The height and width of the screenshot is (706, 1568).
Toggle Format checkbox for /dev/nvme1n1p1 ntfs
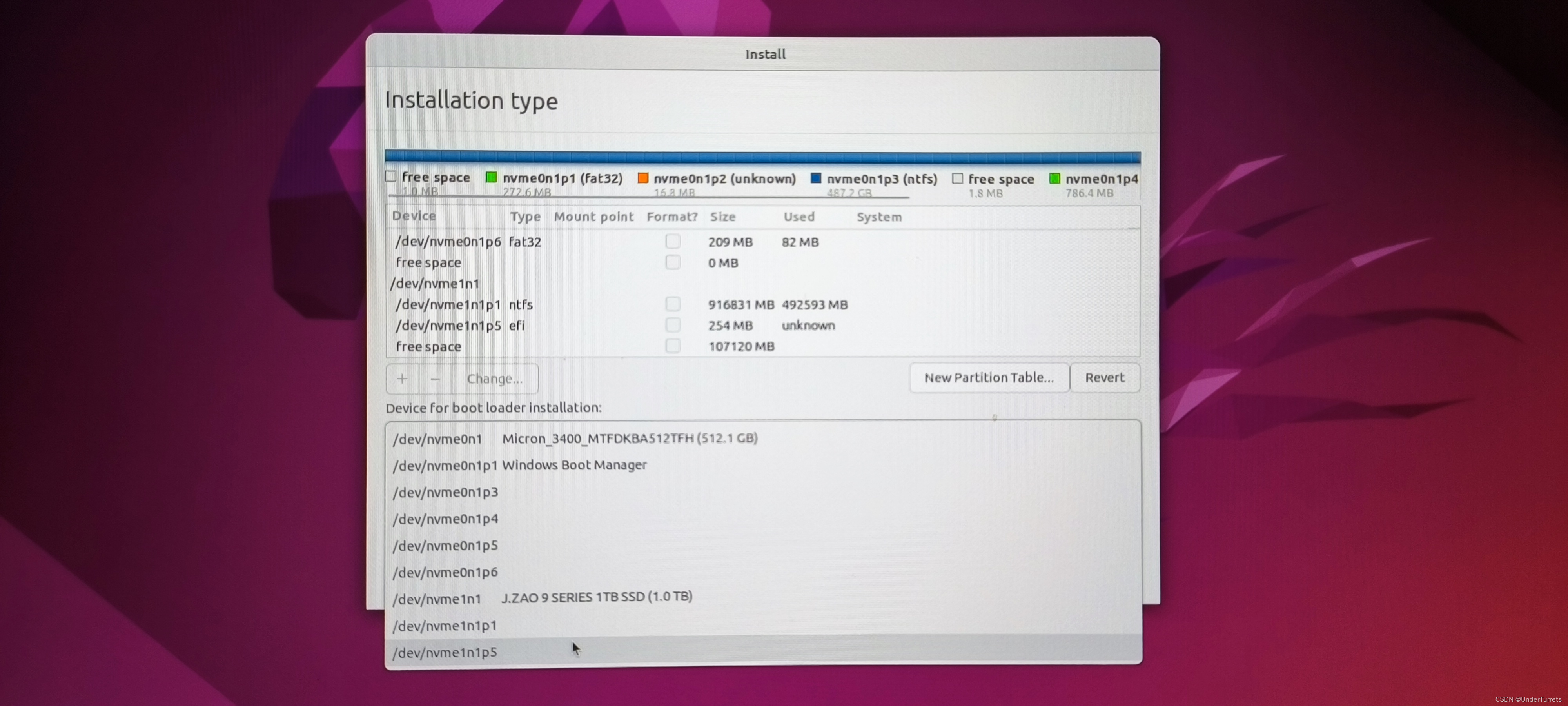tap(672, 304)
